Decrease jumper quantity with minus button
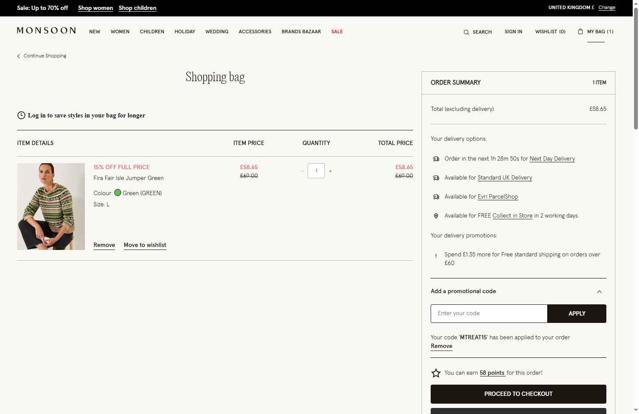 click(x=302, y=171)
